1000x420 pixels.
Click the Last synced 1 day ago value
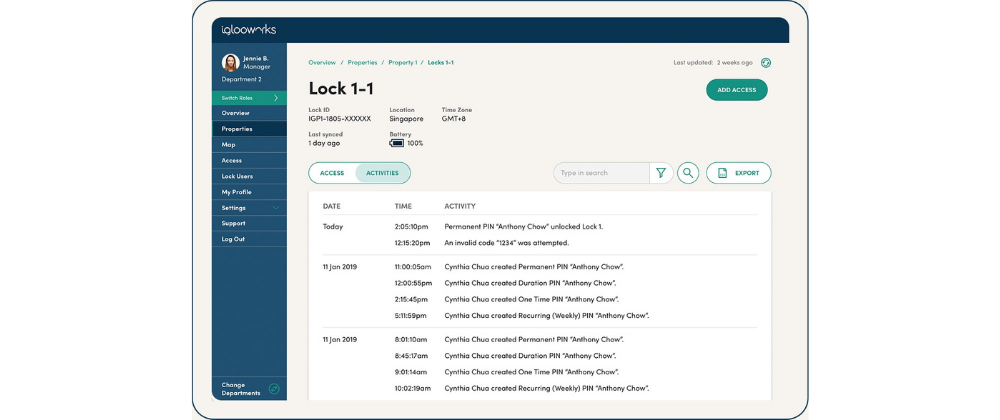tap(324, 143)
